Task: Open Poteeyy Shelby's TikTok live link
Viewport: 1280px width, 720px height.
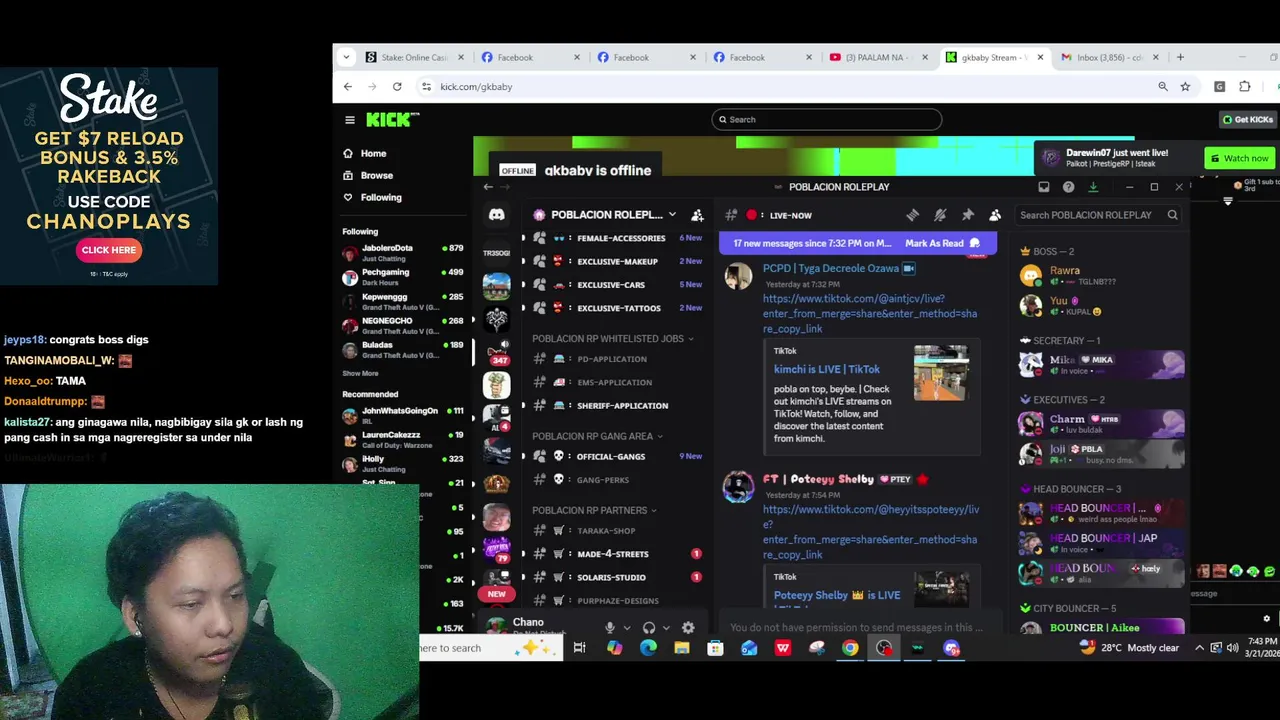Action: pos(870,532)
